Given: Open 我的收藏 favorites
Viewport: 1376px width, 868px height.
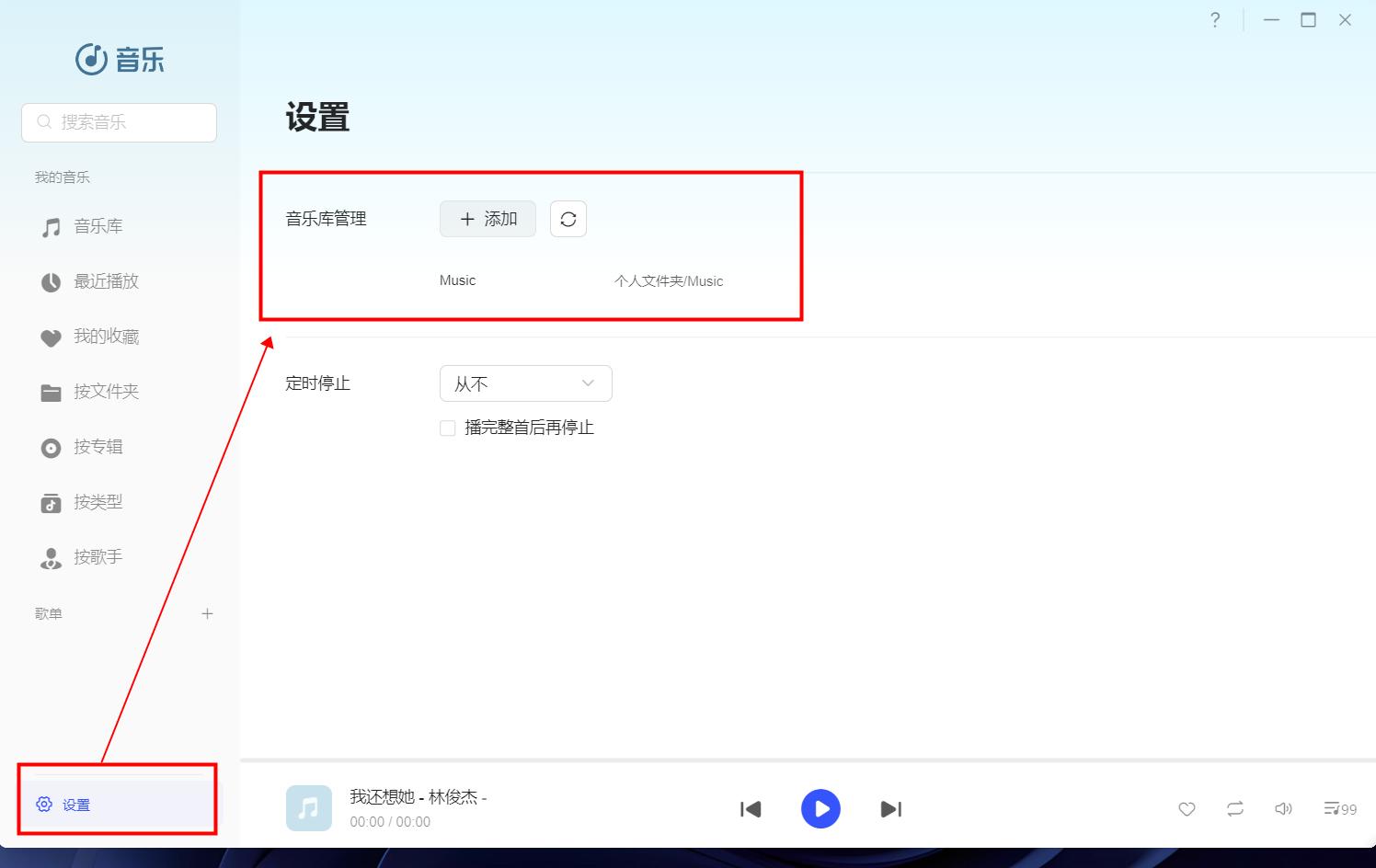Looking at the screenshot, I should pos(105,337).
